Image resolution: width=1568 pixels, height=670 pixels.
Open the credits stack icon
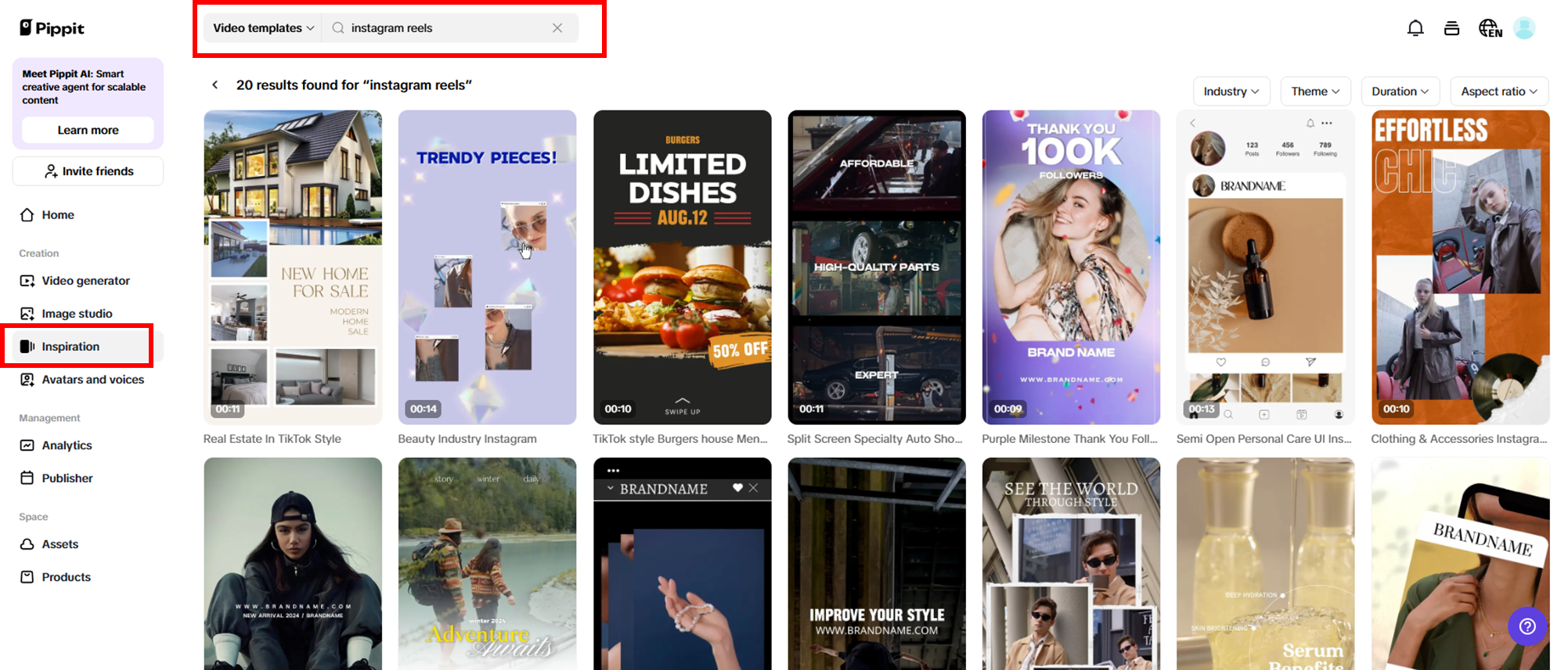pos(1451,28)
